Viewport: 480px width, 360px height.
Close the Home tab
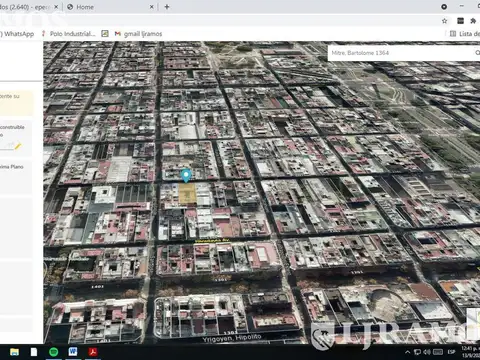[x=151, y=7]
